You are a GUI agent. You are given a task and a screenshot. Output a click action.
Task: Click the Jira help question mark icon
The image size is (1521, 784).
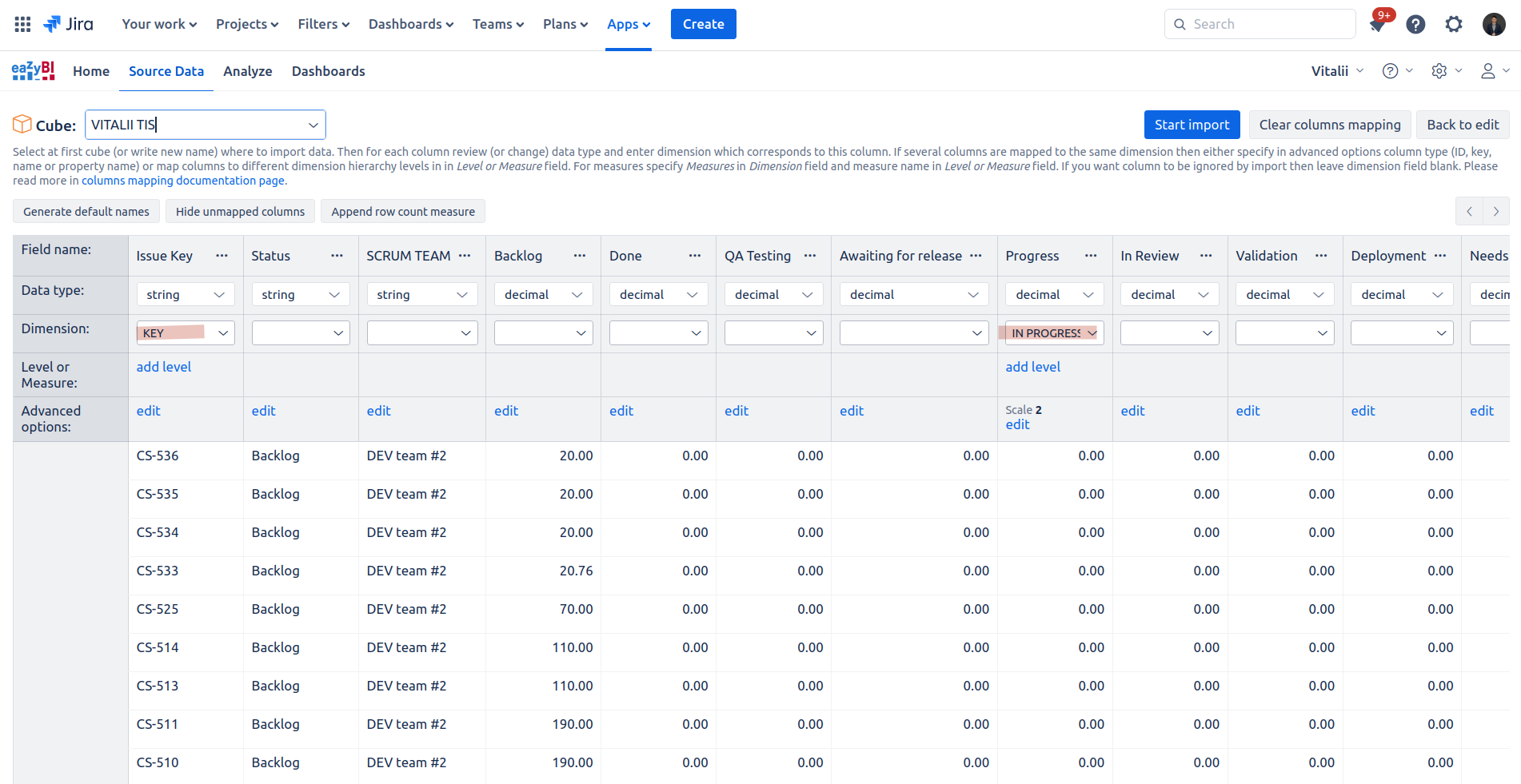tap(1415, 25)
